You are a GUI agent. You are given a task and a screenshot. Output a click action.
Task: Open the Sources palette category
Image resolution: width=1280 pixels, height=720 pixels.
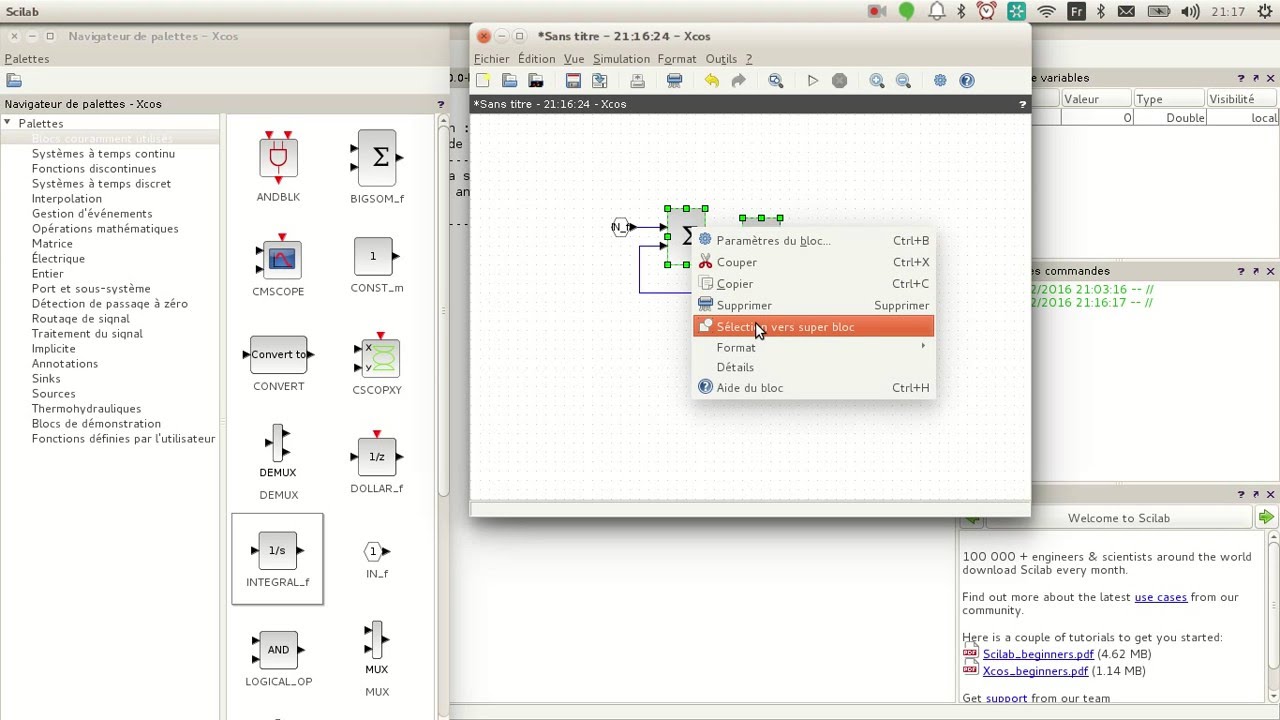click(53, 393)
